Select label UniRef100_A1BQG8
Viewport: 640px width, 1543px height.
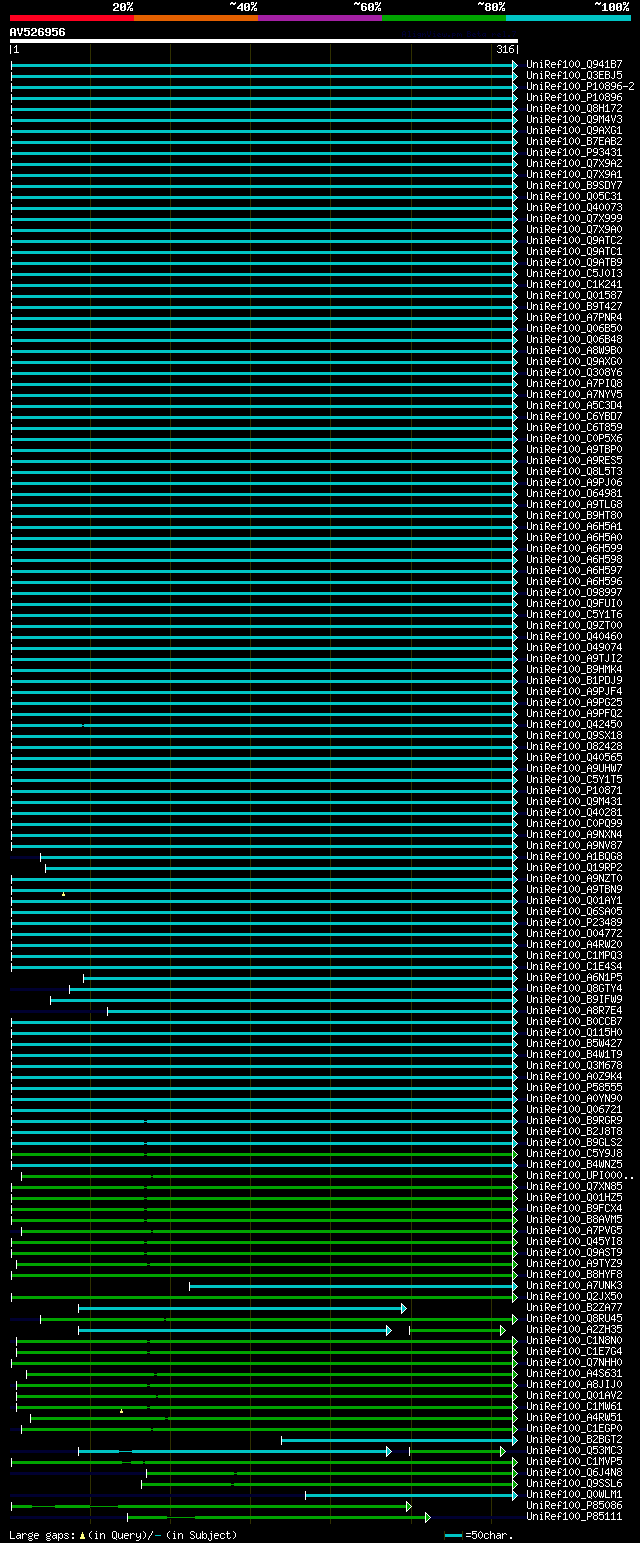(x=574, y=856)
